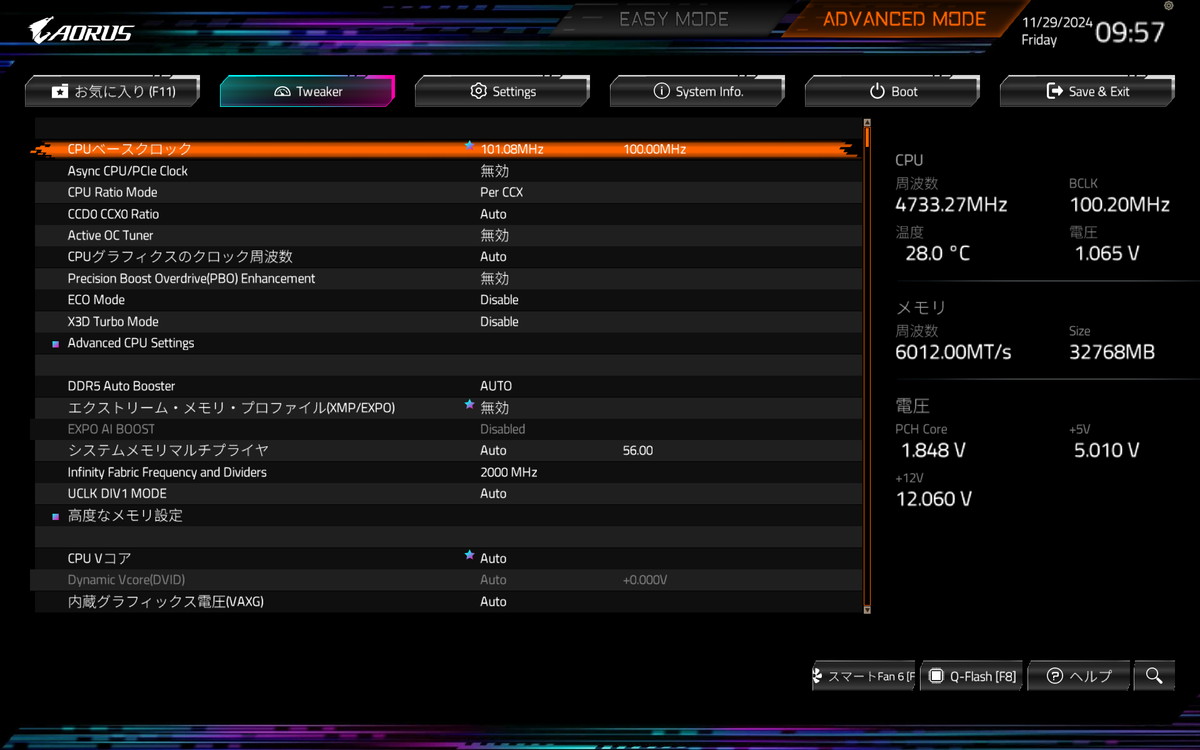Click the memory frequency 6012.00MT/s reading

coord(953,352)
